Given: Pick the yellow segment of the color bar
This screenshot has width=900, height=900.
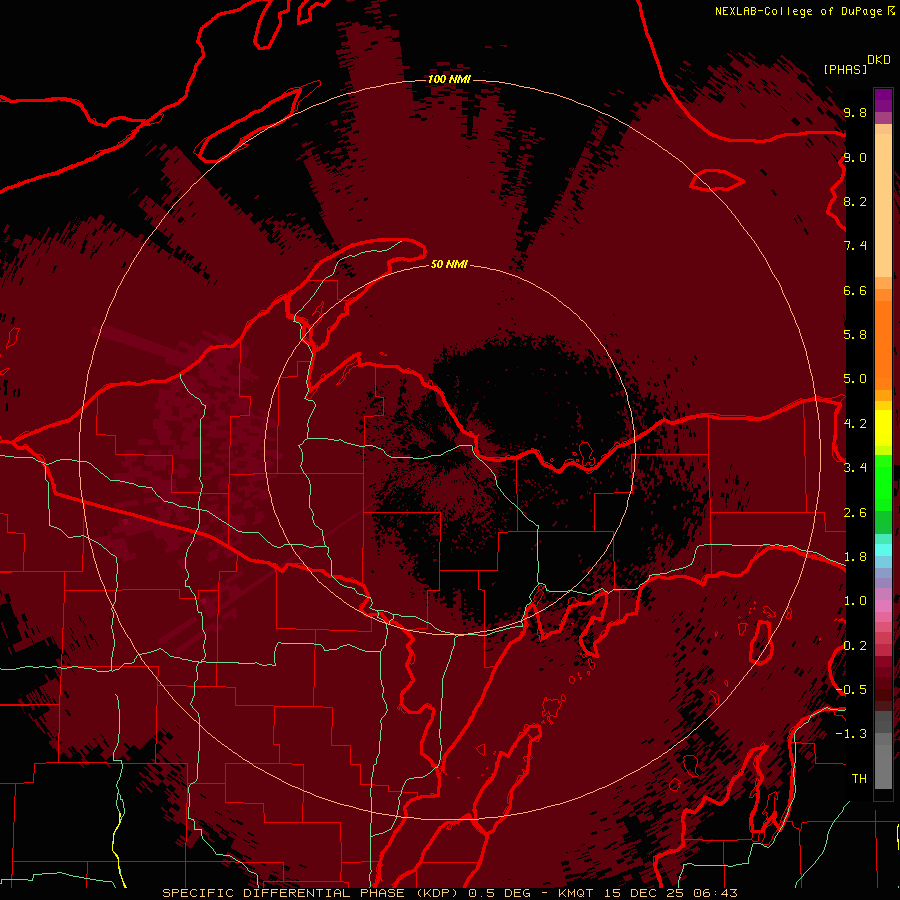Looking at the screenshot, I should 883,428.
